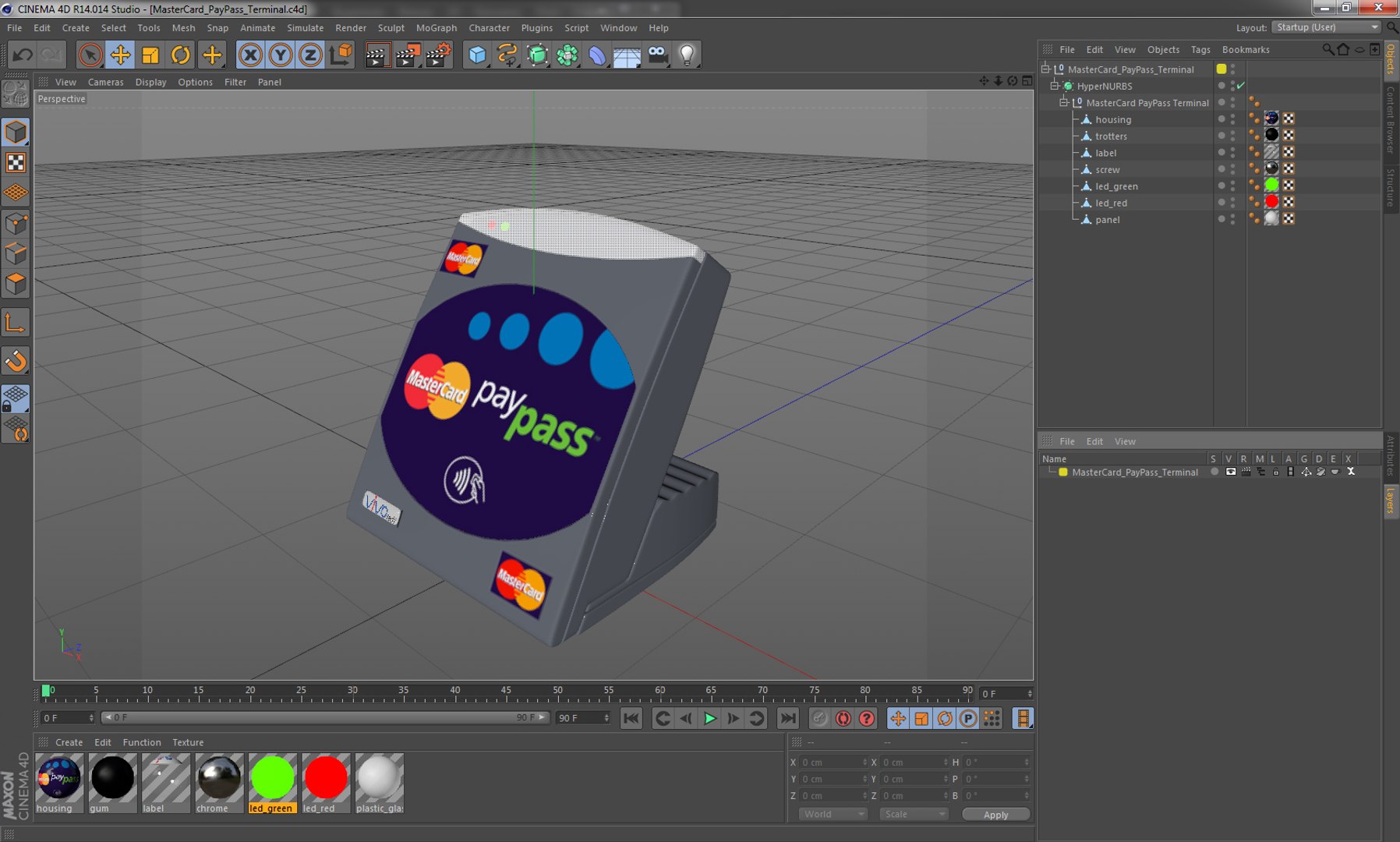The image size is (1400, 842).
Task: Click the Render View icon
Action: pyautogui.click(x=377, y=55)
